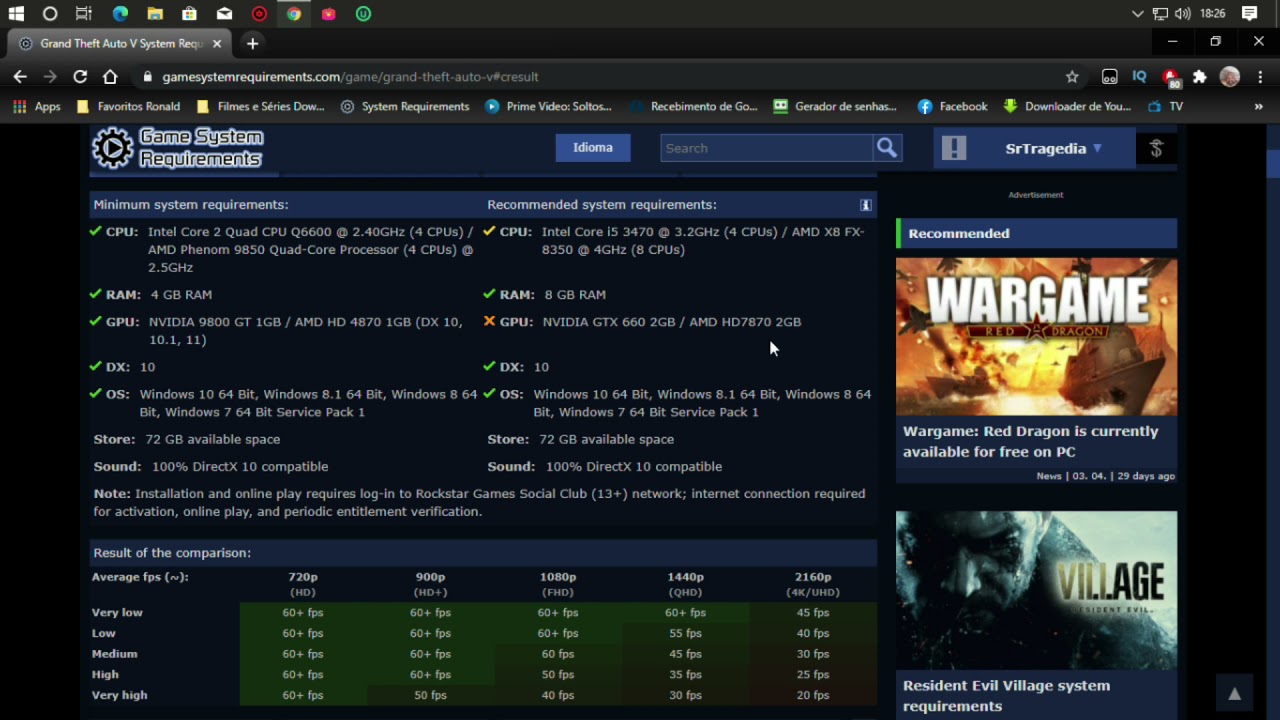The height and width of the screenshot is (720, 1280).
Task: Click the page vertical scrollbar thumb
Action: [1273, 163]
